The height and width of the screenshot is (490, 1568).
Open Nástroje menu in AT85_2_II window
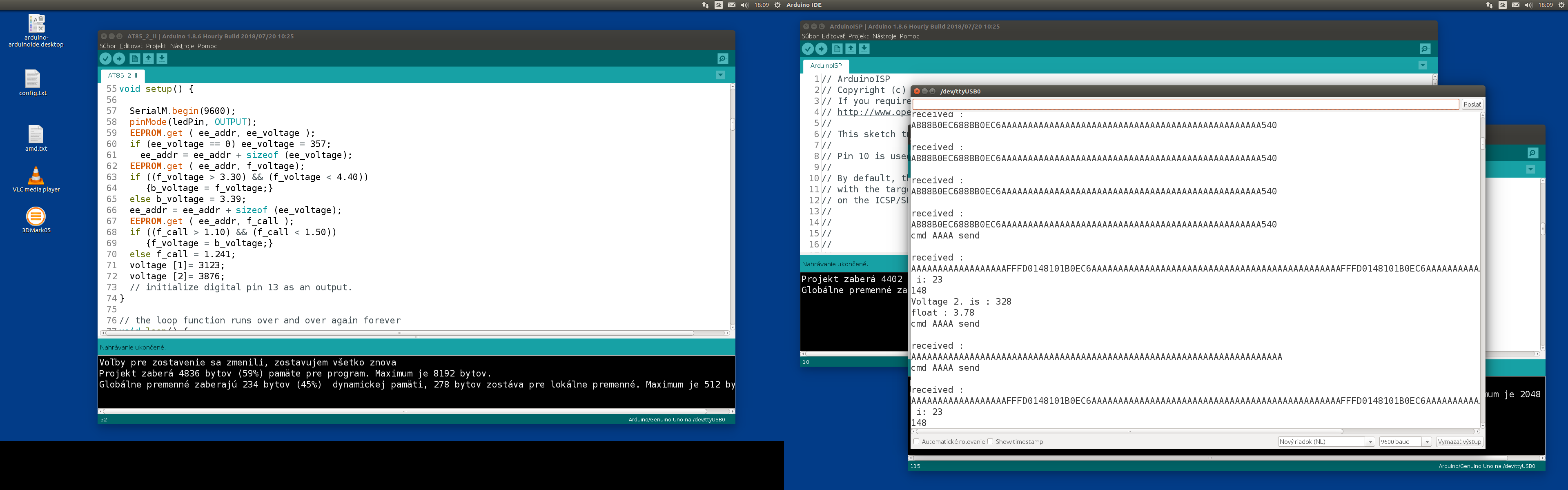181,46
